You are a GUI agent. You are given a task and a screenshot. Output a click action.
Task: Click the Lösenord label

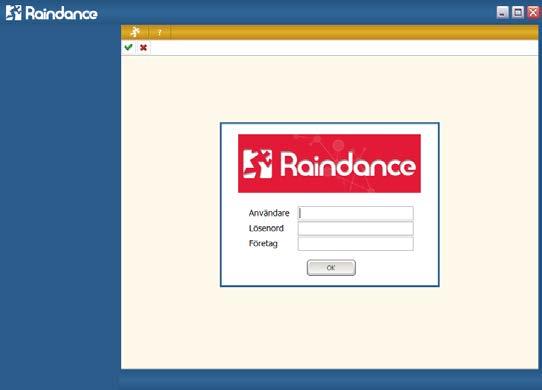pyautogui.click(x=266, y=228)
